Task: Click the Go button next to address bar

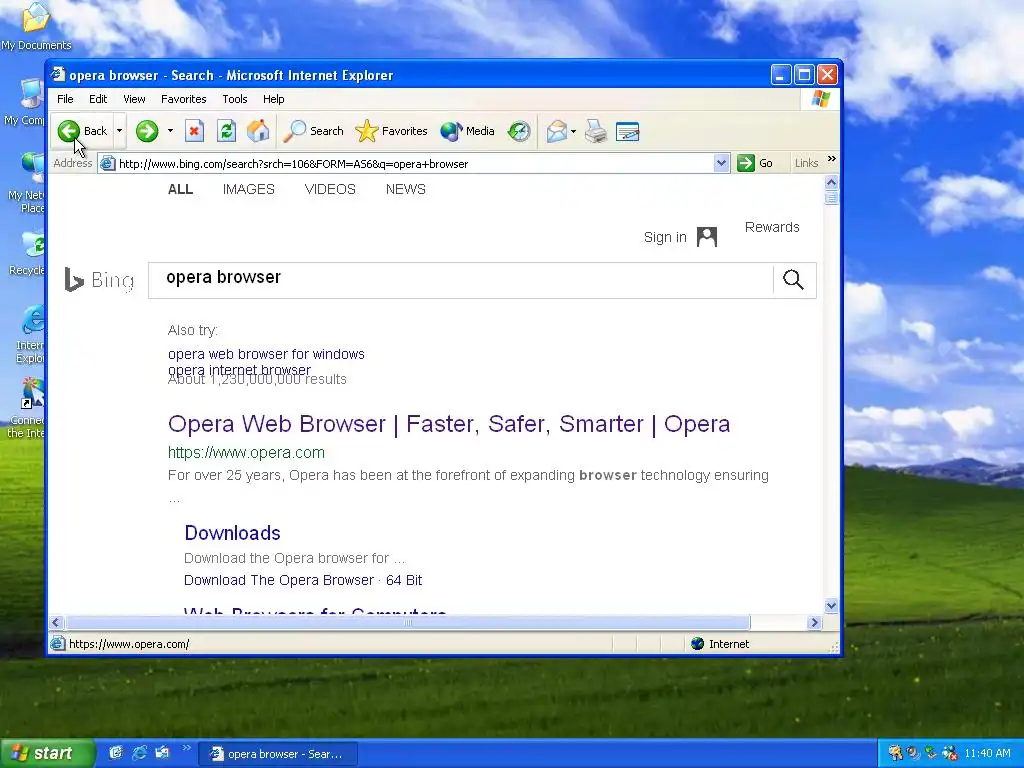Action: coord(756,163)
